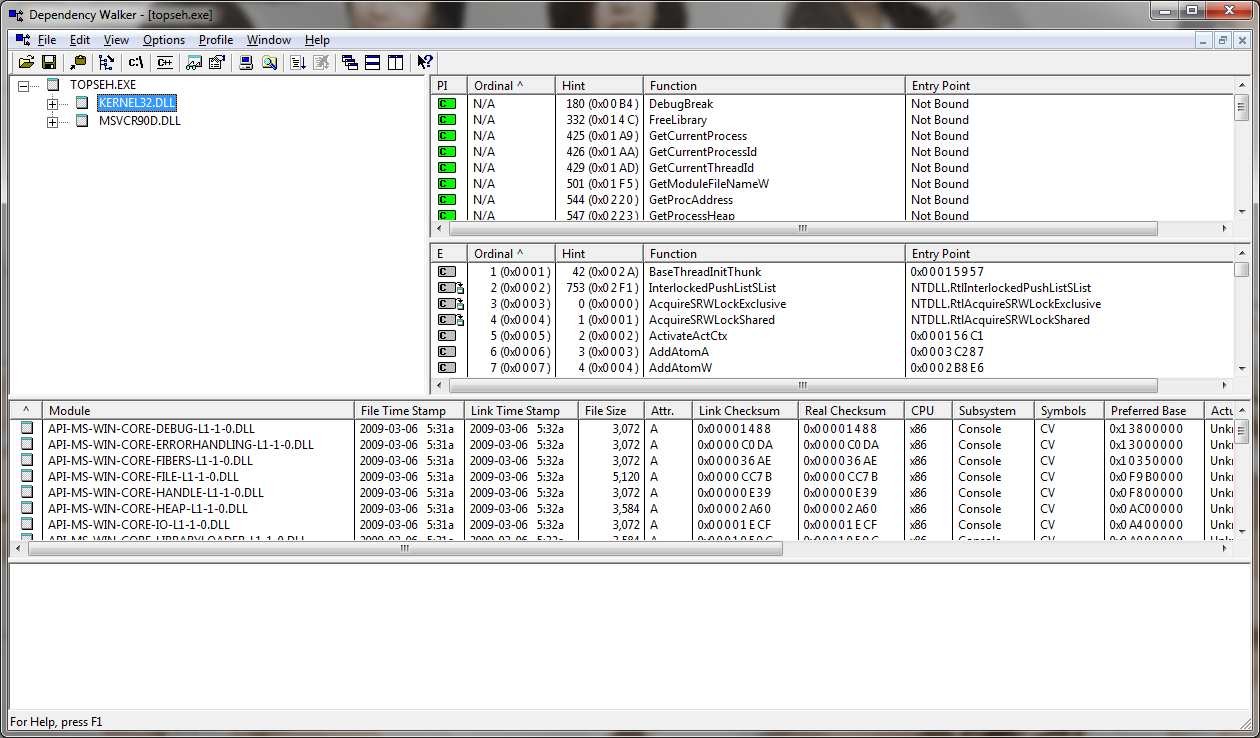Click the Tile Horizontally window icon
This screenshot has height=738, width=1260.
pyautogui.click(x=372, y=63)
